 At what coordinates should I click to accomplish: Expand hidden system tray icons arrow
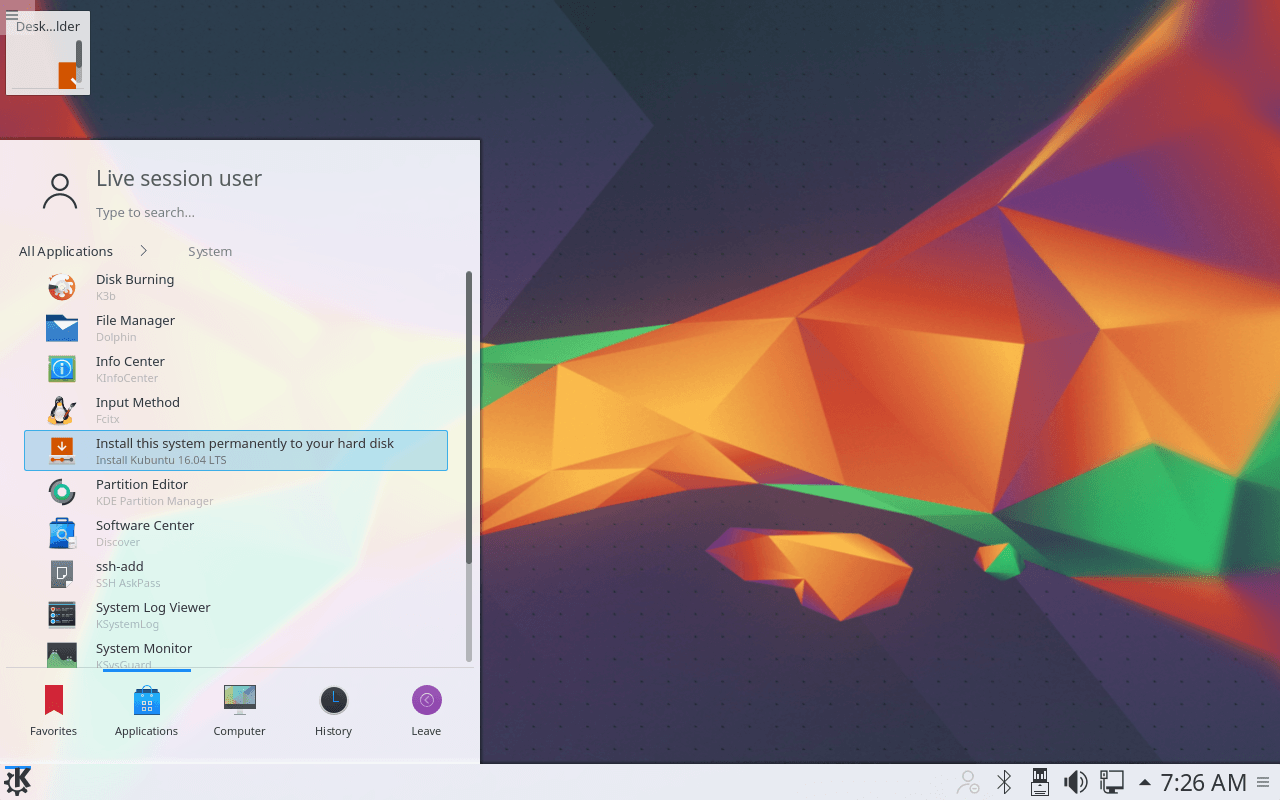coord(1144,782)
